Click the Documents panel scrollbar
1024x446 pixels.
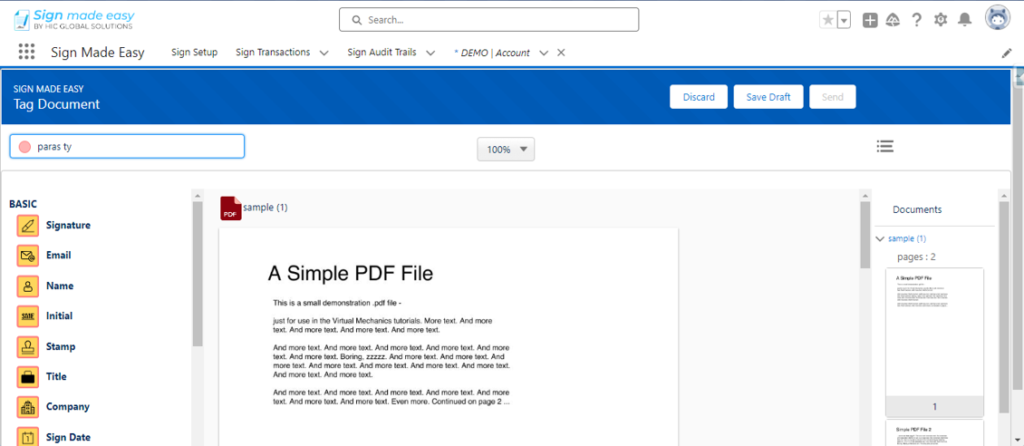[1004, 307]
